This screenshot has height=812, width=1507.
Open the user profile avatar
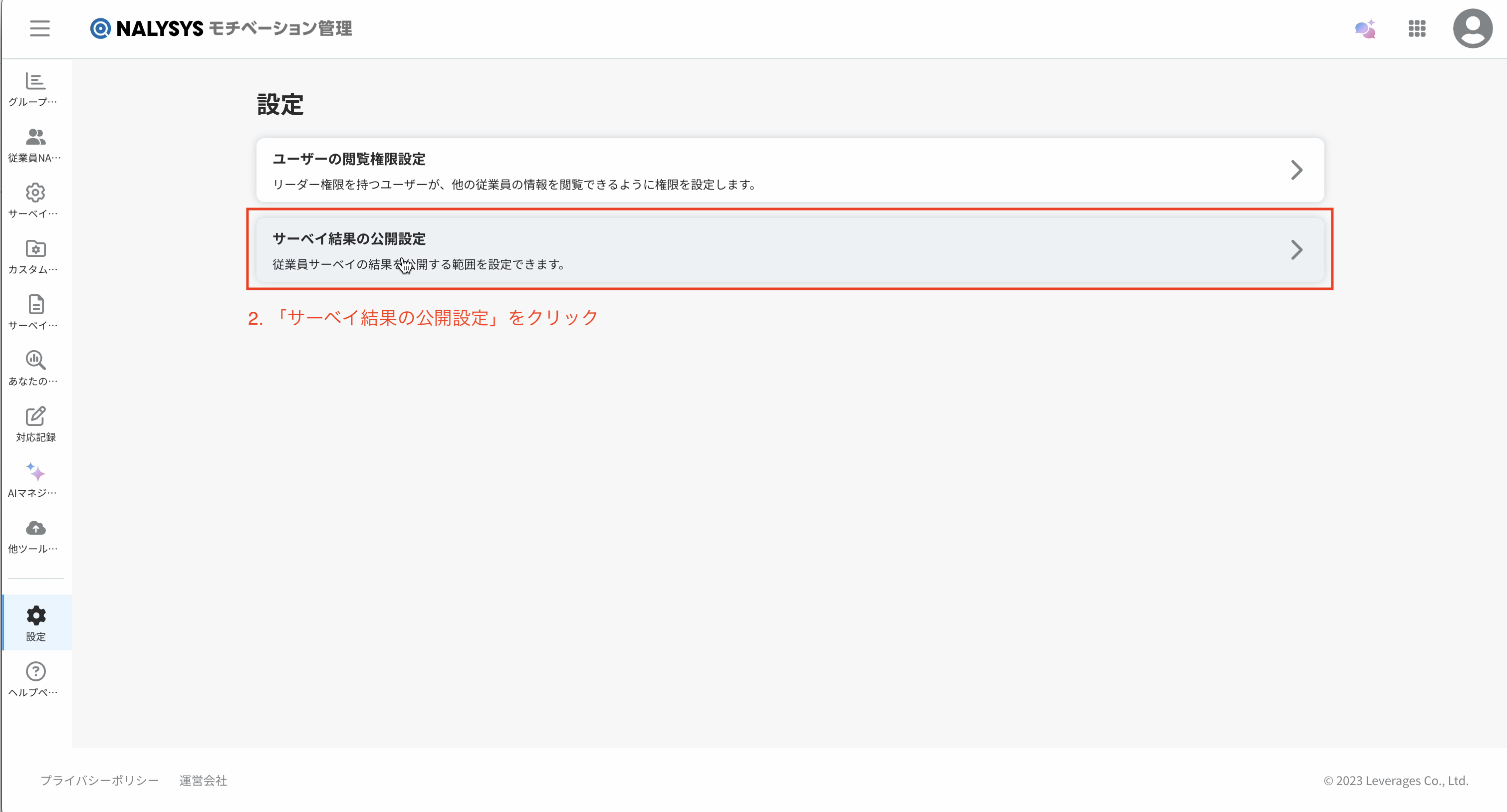pyautogui.click(x=1472, y=28)
